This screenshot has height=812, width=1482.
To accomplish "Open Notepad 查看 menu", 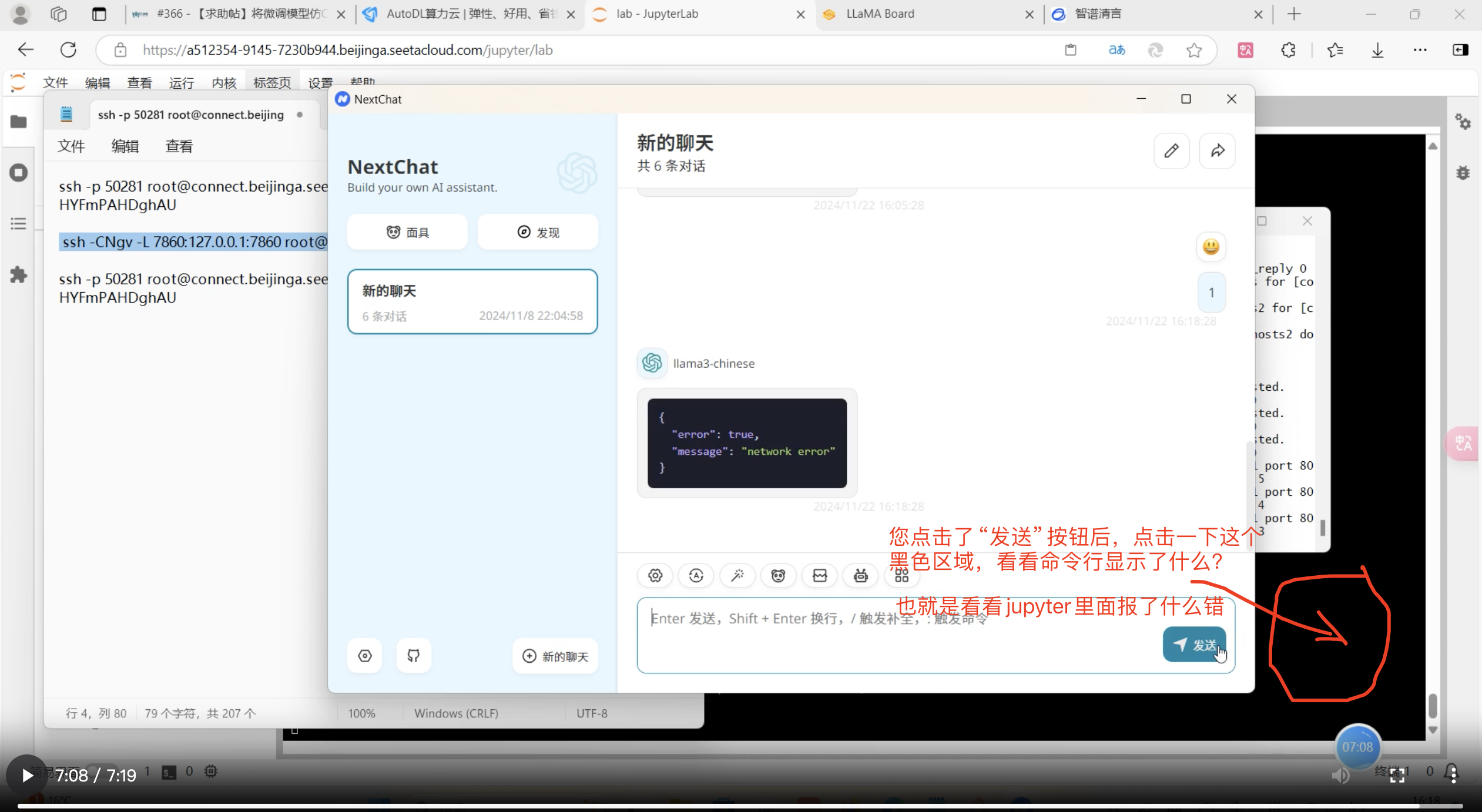I will tap(179, 146).
